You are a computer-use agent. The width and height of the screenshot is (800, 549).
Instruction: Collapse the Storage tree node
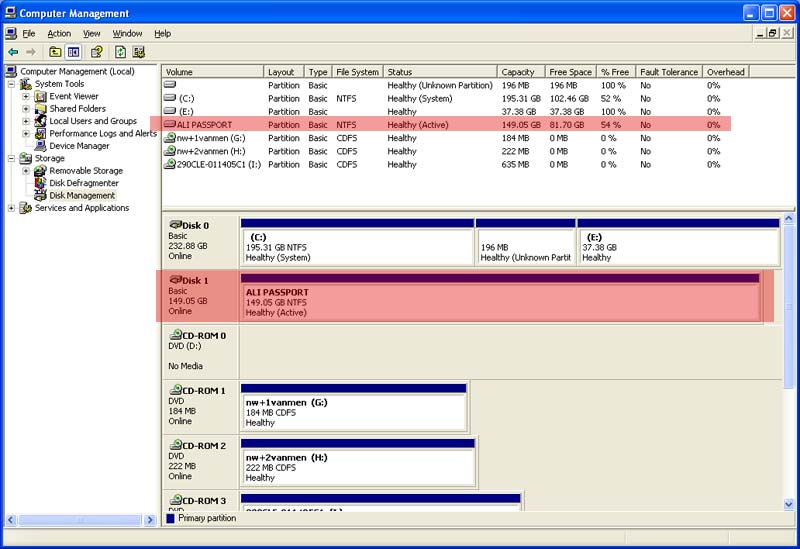pos(11,158)
